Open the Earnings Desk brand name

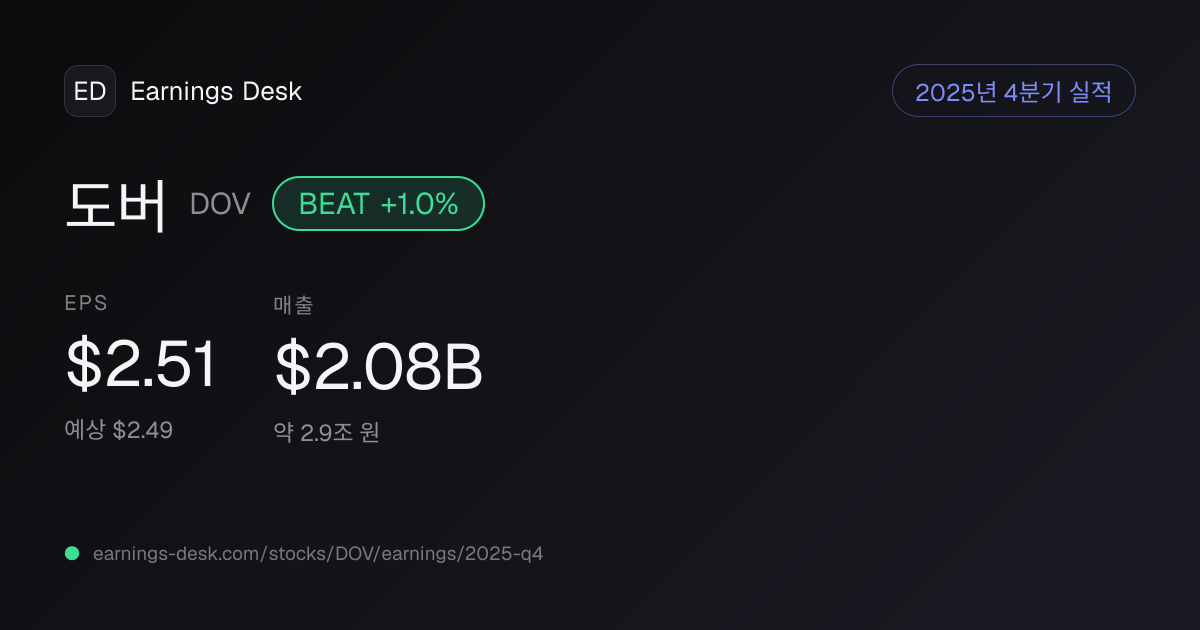[x=216, y=91]
